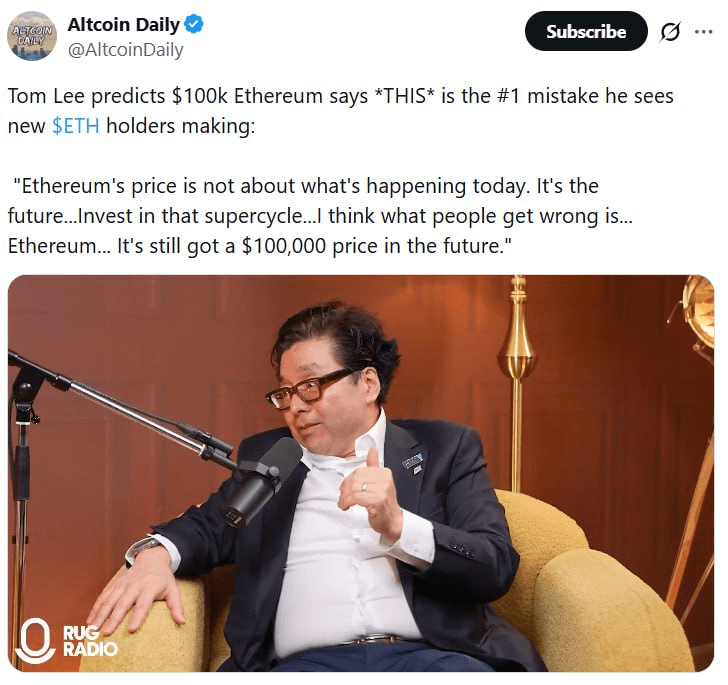Screen dimensions: 728x685
Task: Click the Altcoin Daily display name
Action: coord(124,25)
